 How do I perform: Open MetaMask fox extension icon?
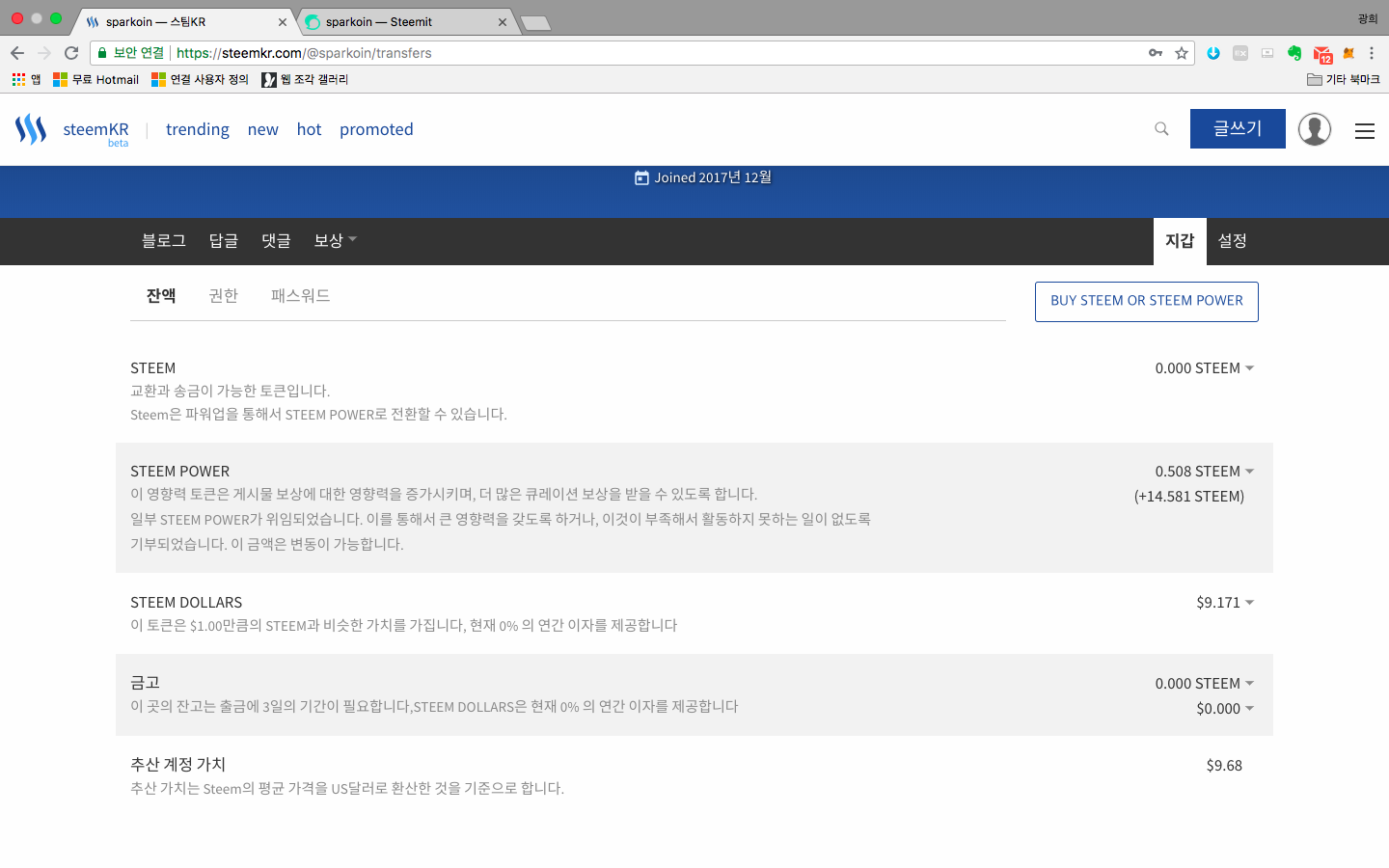click(x=1348, y=53)
